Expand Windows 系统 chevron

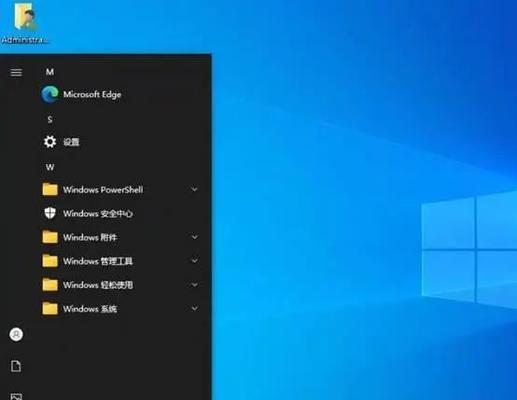pos(194,309)
